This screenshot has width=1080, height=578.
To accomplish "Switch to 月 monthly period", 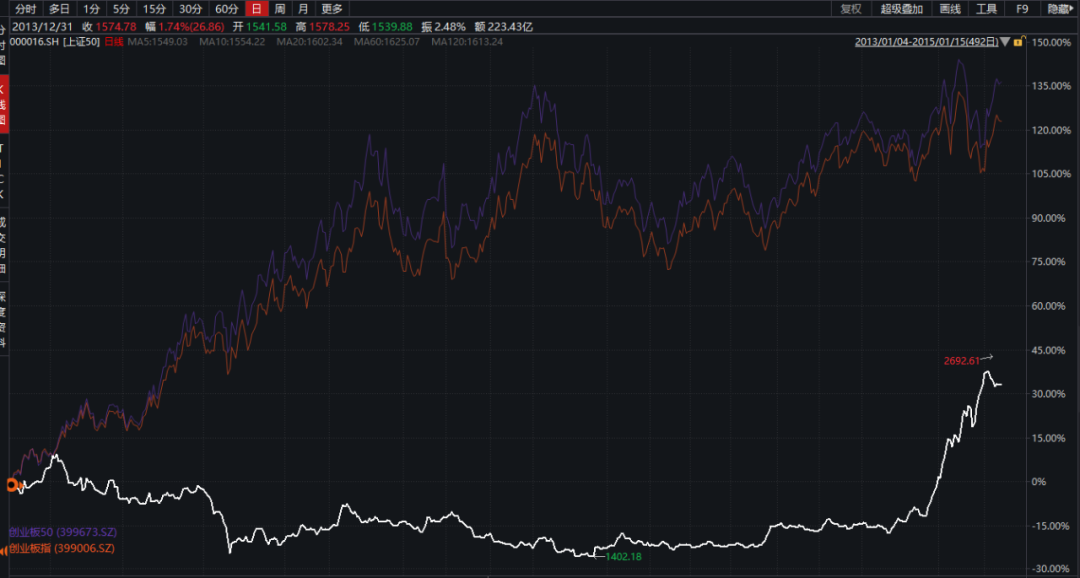I will pyautogui.click(x=303, y=9).
